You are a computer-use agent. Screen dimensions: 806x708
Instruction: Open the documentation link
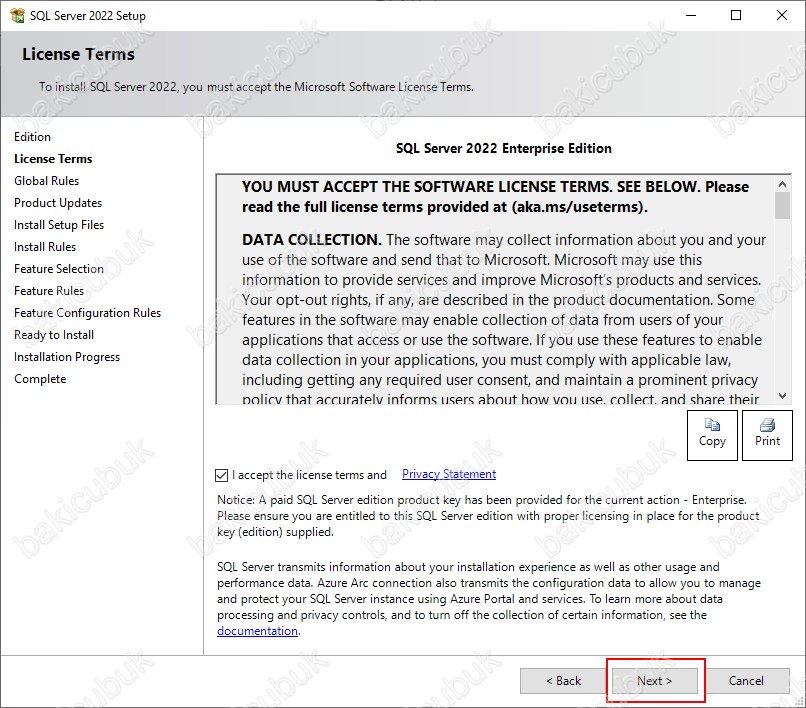(x=257, y=631)
